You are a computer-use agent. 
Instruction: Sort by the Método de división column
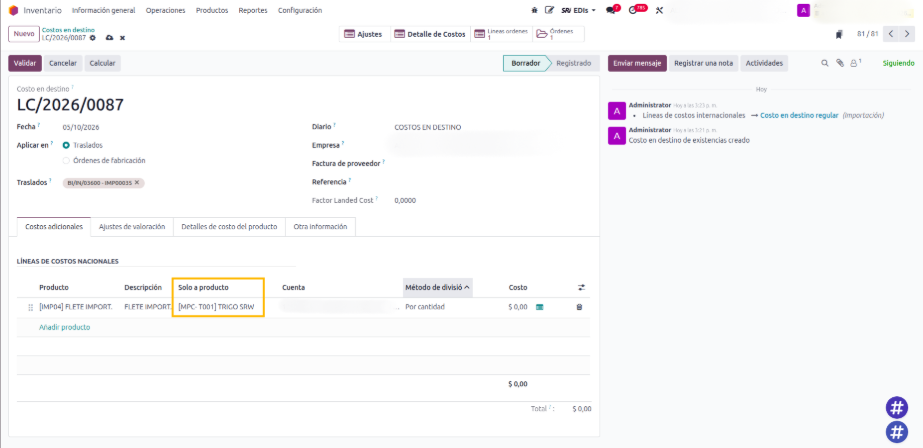(437, 287)
